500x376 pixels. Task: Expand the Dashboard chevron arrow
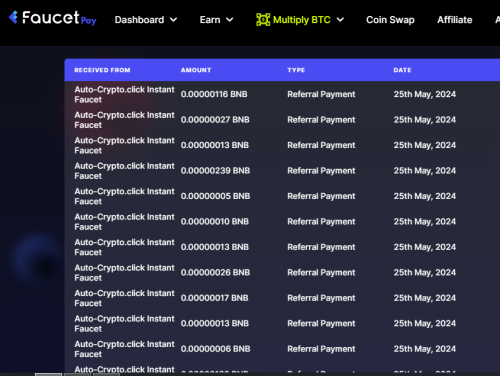point(173,20)
